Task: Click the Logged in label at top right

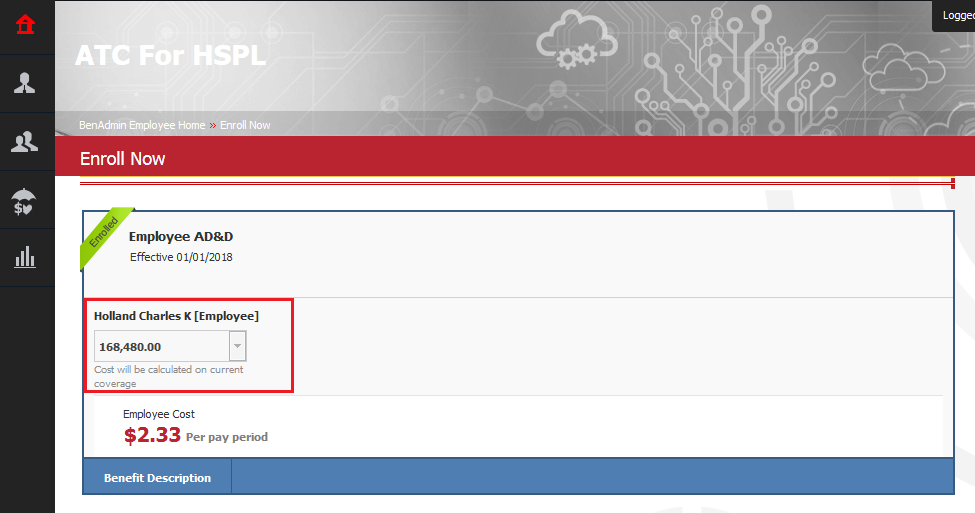Action: [957, 15]
